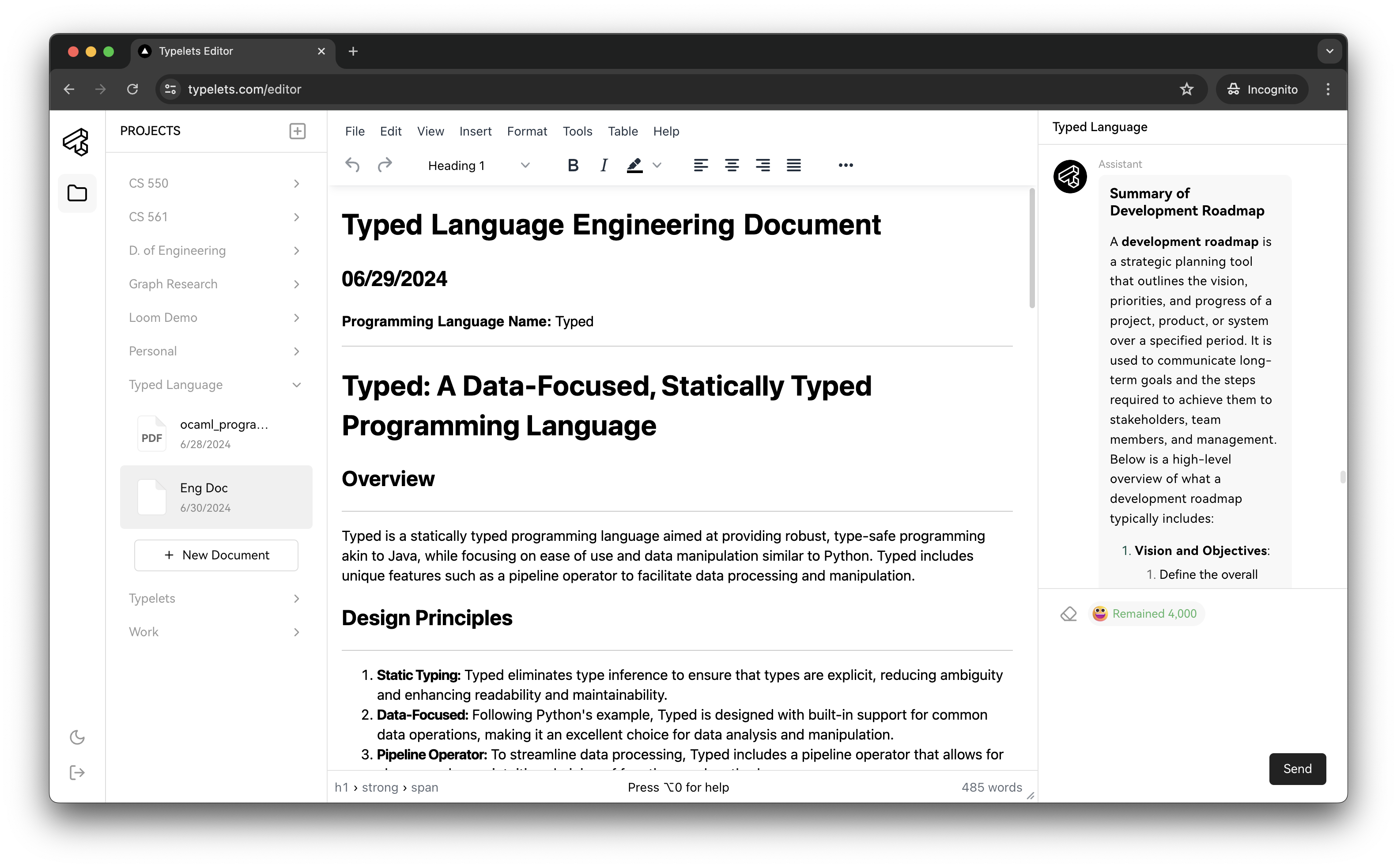Clear chat with the eraser icon
1397x868 pixels.
[x=1068, y=614]
